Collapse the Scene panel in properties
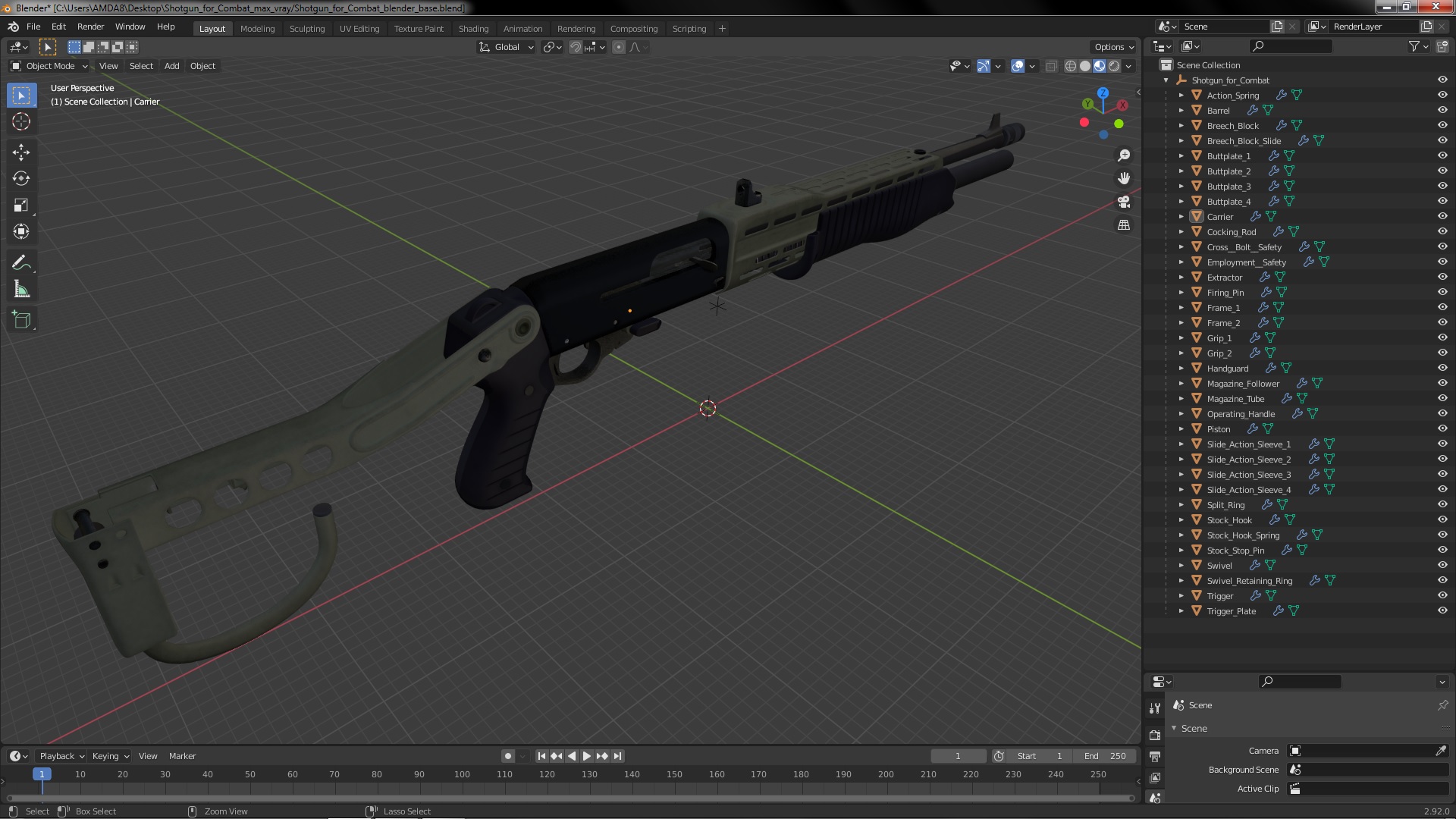Image resolution: width=1456 pixels, height=819 pixels. (x=1174, y=729)
